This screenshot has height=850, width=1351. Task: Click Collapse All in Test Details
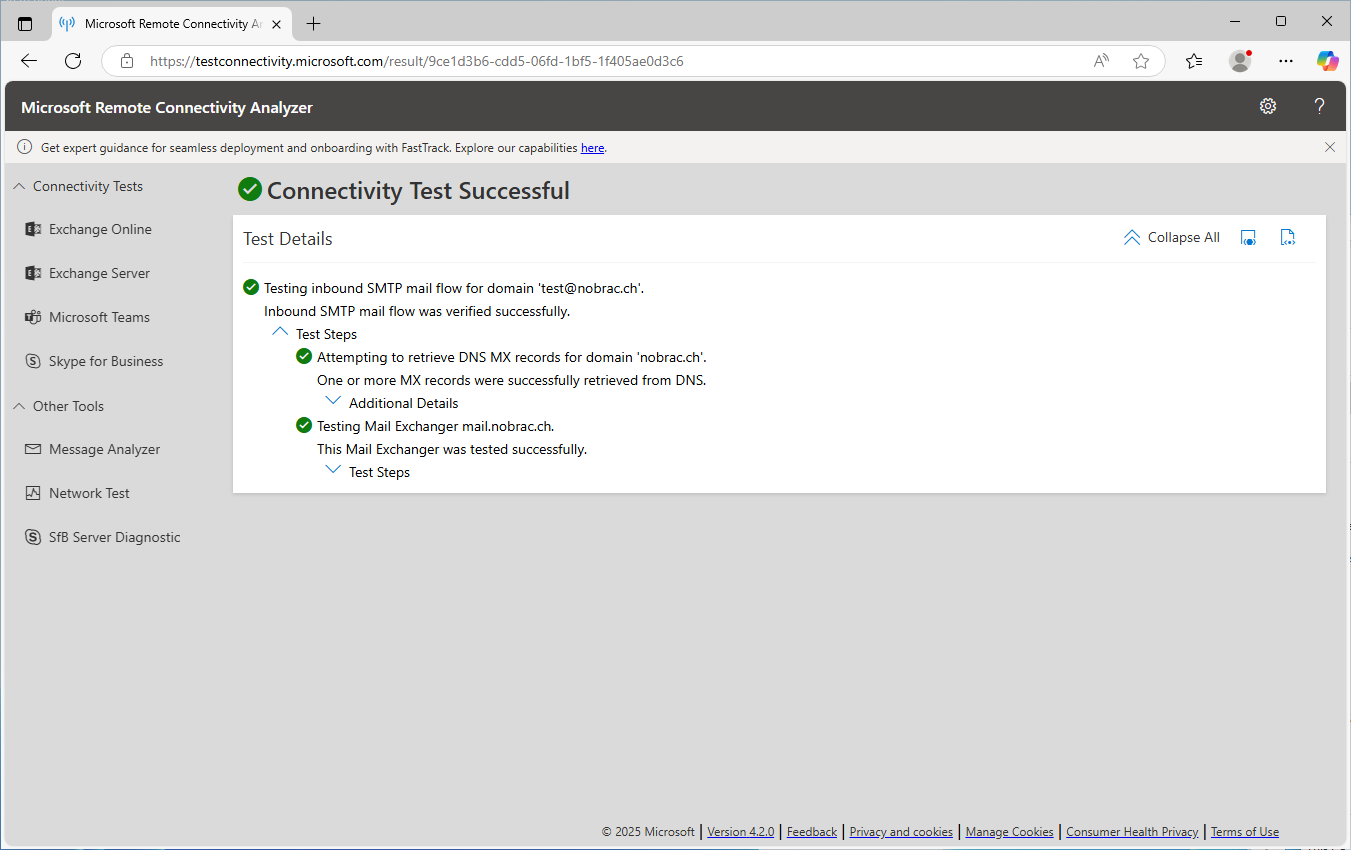[1172, 237]
